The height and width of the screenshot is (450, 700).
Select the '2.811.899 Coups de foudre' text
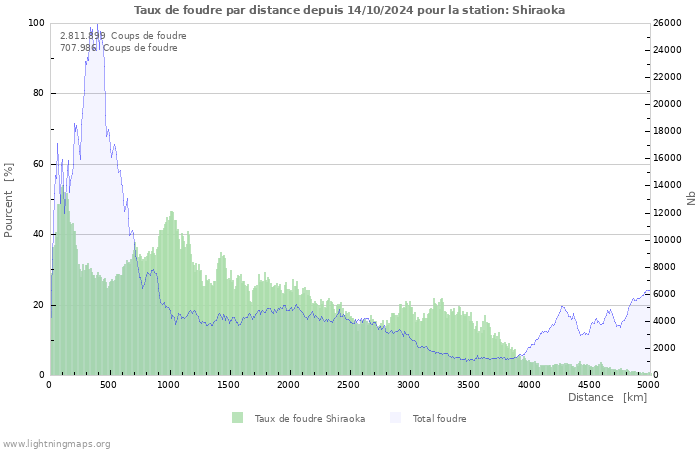point(123,35)
